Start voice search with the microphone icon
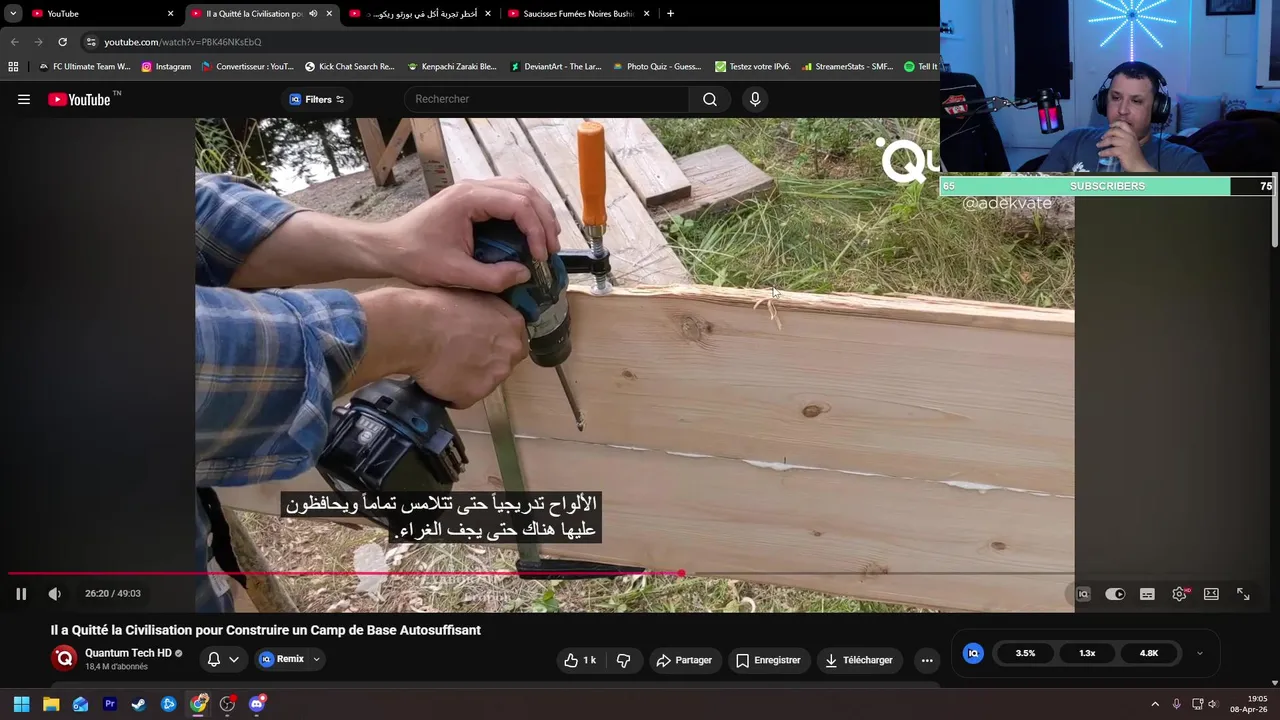This screenshot has width=1280, height=720. click(x=755, y=99)
